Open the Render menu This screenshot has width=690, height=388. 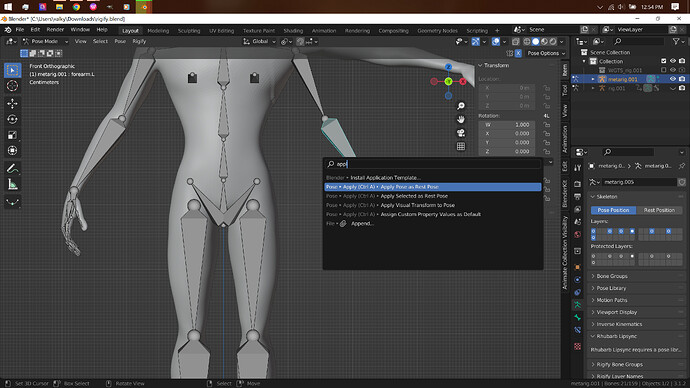tap(55, 30)
